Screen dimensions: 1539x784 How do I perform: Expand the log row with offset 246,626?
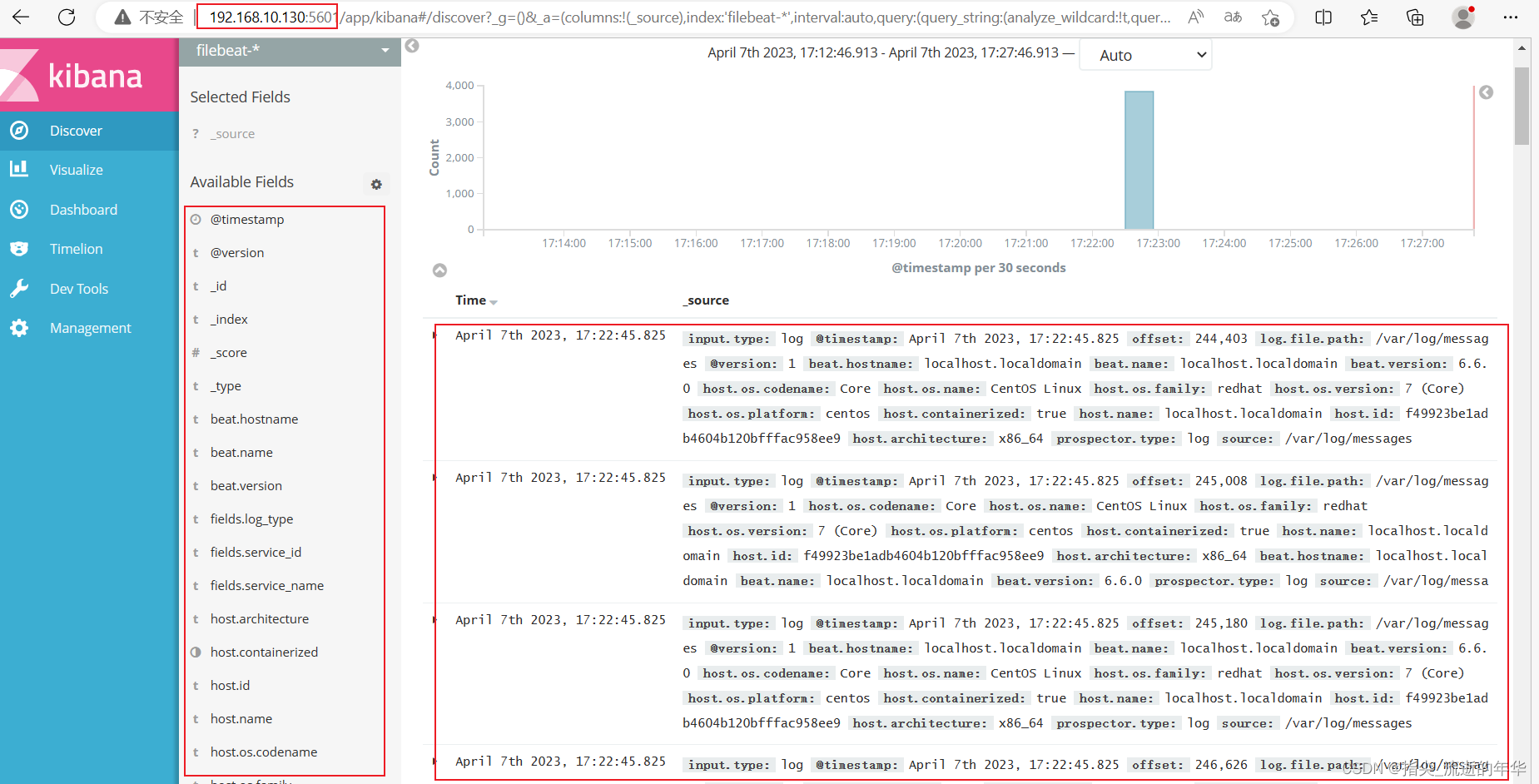pos(434,762)
